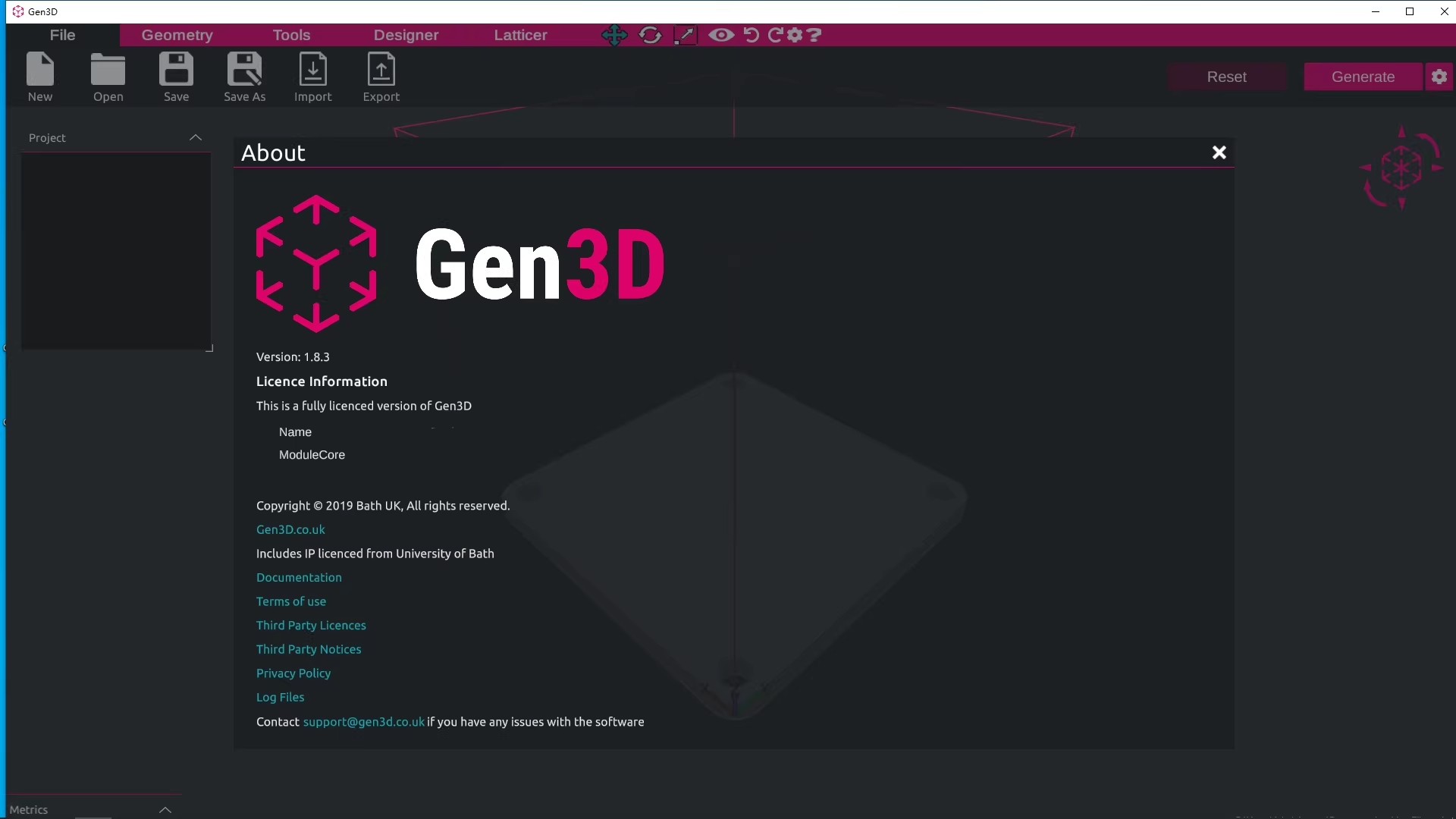Screen dimensions: 1456x819
Task: Maximize the Gen3D window
Action: pyautogui.click(x=1410, y=11)
